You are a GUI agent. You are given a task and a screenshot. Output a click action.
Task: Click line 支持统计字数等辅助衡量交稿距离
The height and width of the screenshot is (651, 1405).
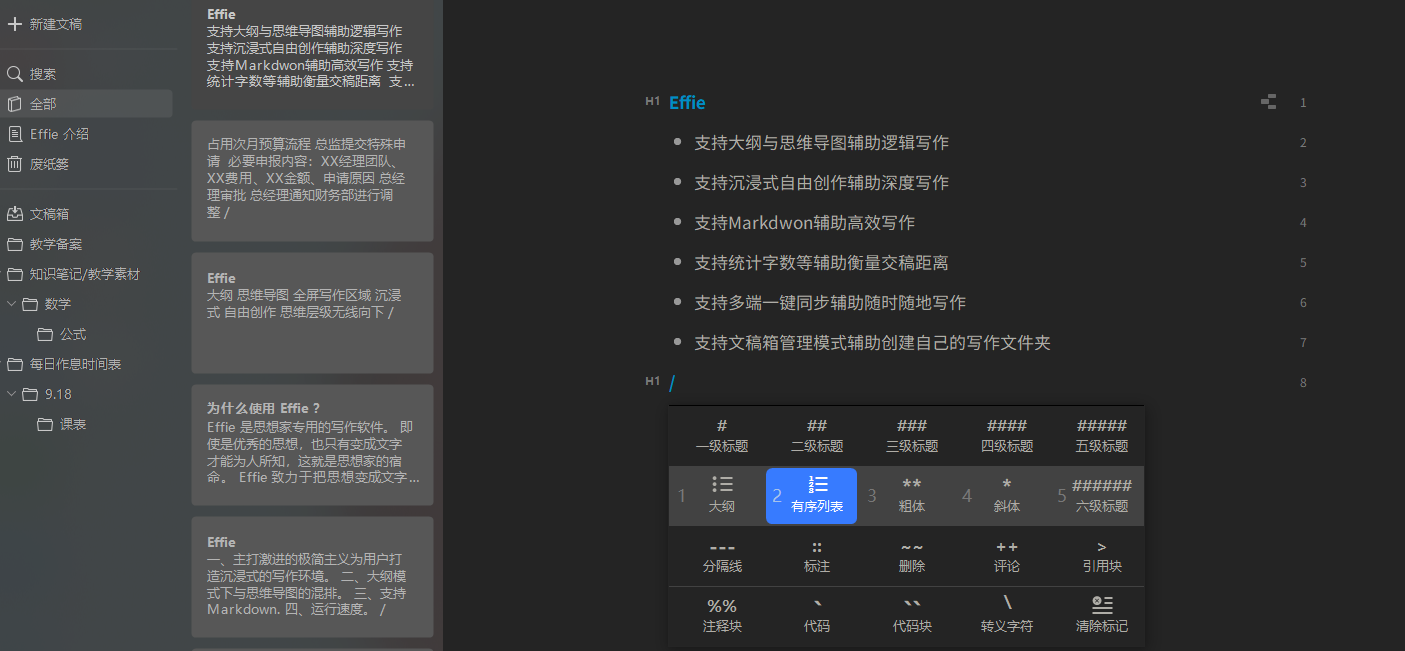[x=821, y=263]
